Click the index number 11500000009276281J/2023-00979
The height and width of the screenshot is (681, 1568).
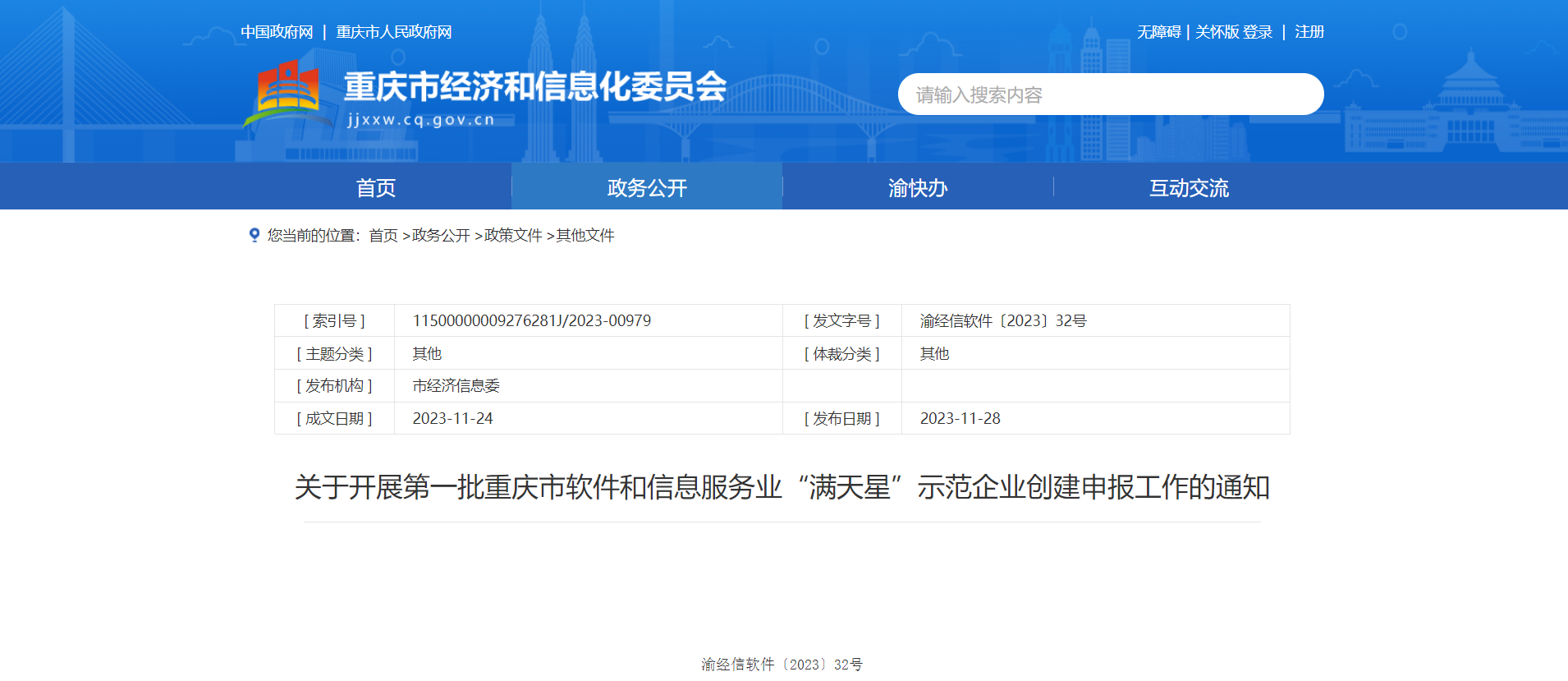click(x=532, y=320)
